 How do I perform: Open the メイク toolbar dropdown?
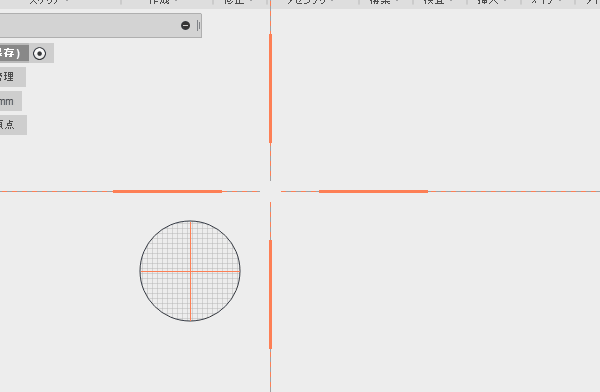click(546, 2)
